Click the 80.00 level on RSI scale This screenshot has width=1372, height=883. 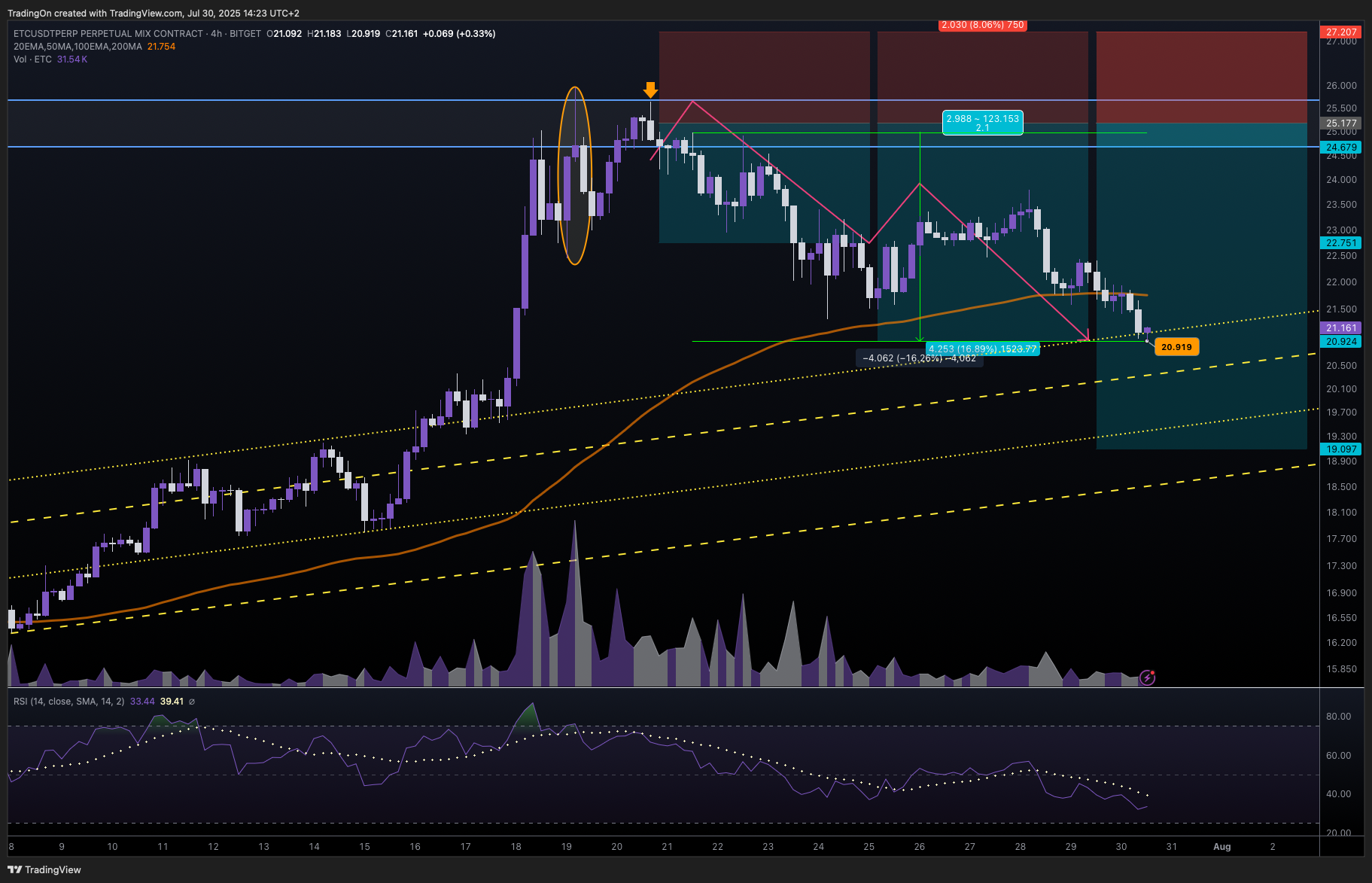(x=1338, y=717)
